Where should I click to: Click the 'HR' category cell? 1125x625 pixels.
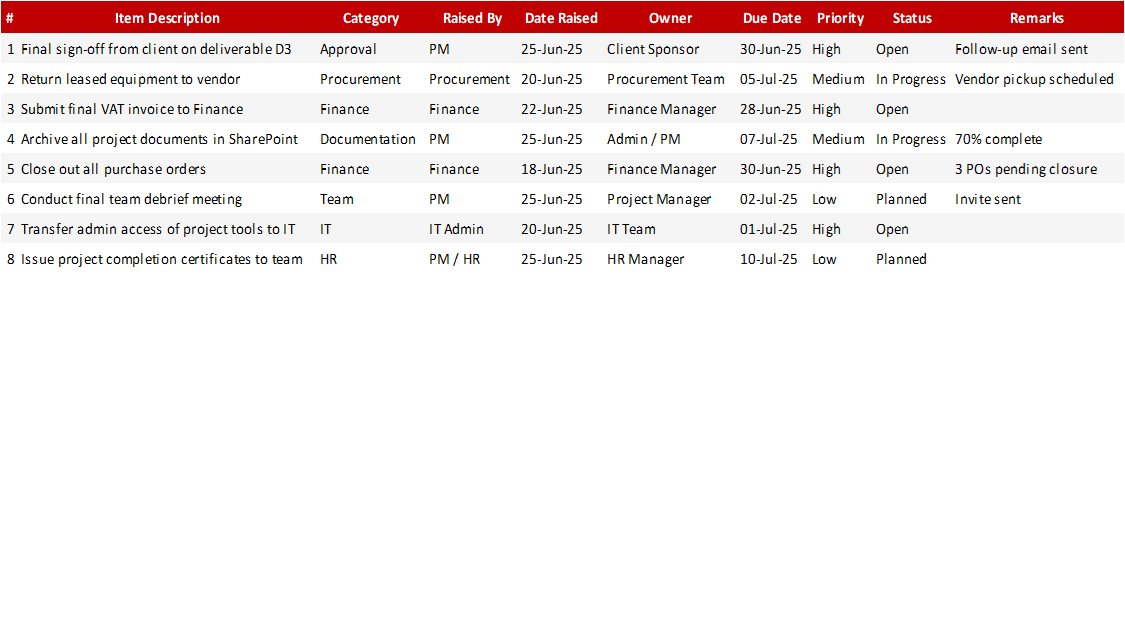tap(329, 260)
